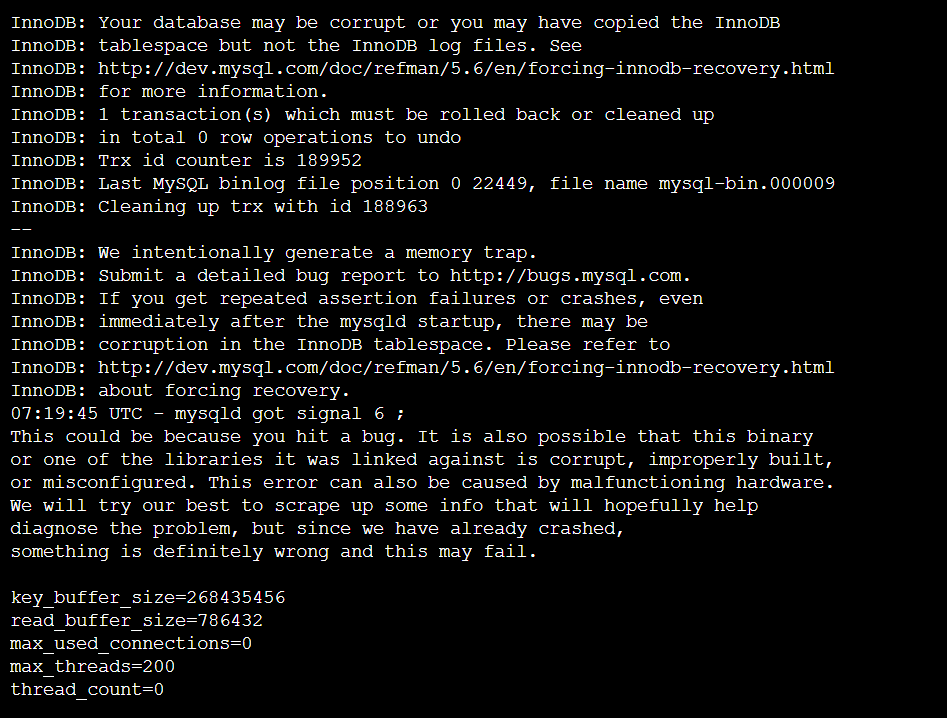This screenshot has width=947, height=718.
Task: Click the thread_count=0 line
Action: pos(87,689)
